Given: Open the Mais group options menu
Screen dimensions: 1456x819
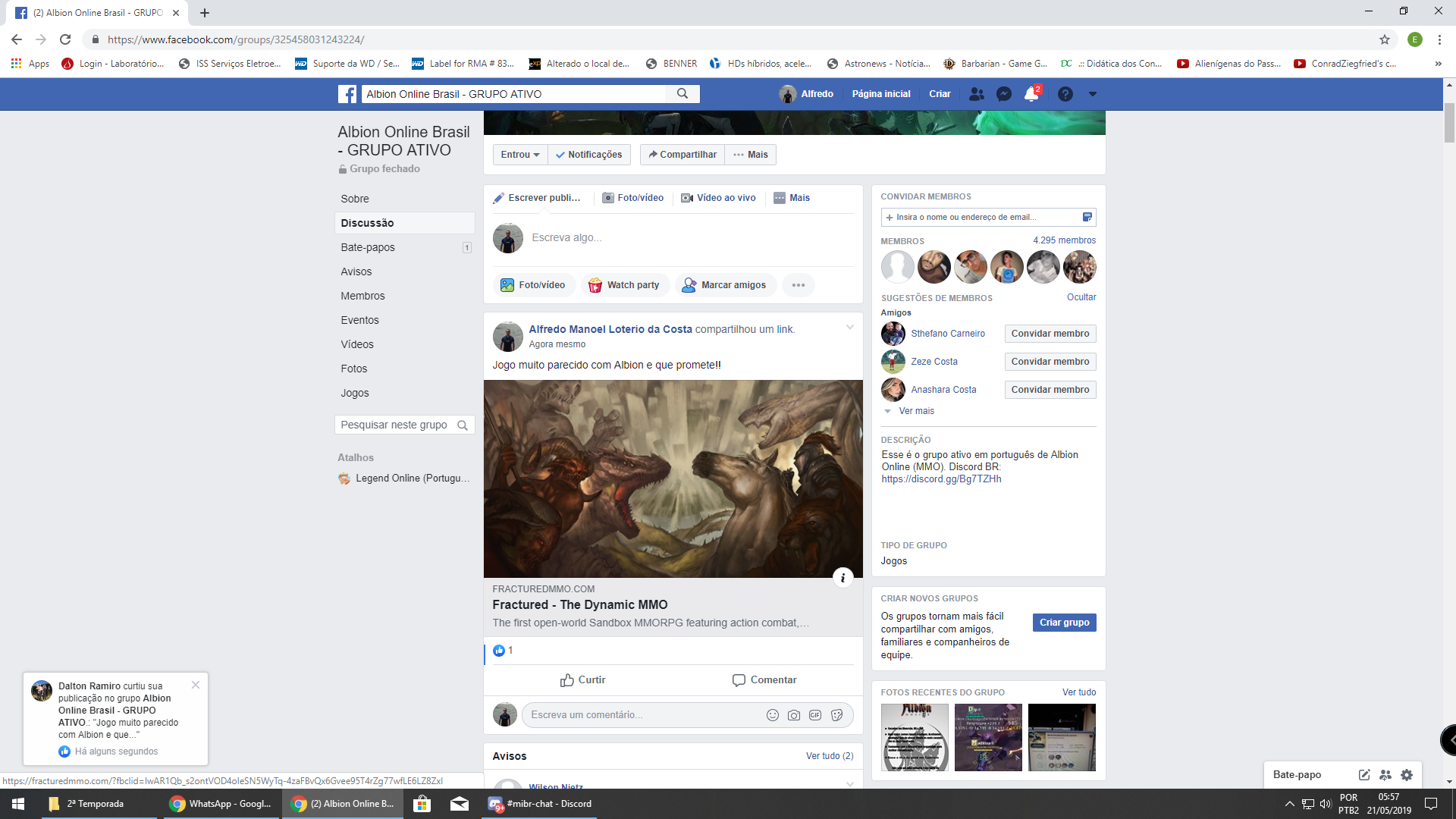Looking at the screenshot, I should (x=751, y=155).
